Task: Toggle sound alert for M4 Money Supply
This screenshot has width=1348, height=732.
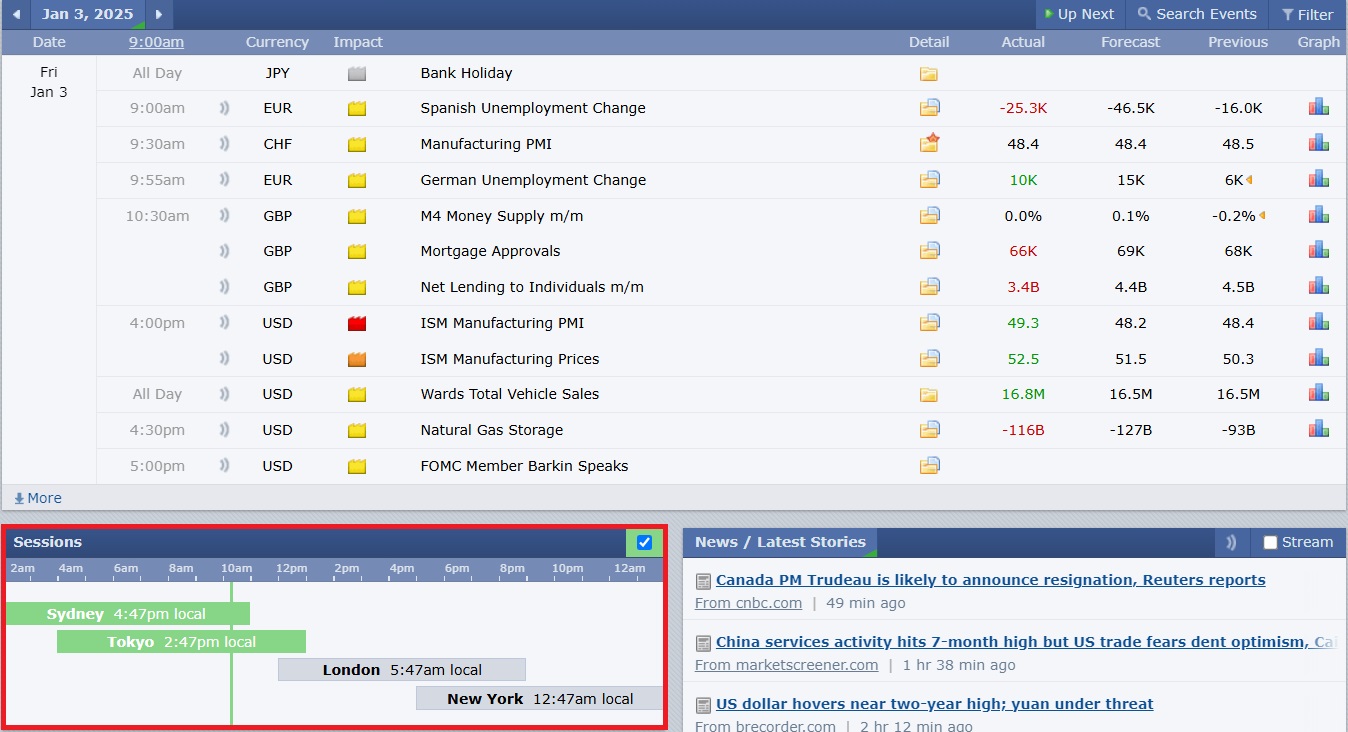Action: pyautogui.click(x=224, y=216)
